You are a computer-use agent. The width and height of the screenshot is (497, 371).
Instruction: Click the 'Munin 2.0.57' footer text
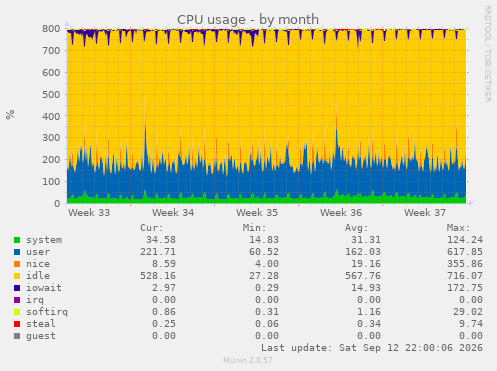pos(248,360)
